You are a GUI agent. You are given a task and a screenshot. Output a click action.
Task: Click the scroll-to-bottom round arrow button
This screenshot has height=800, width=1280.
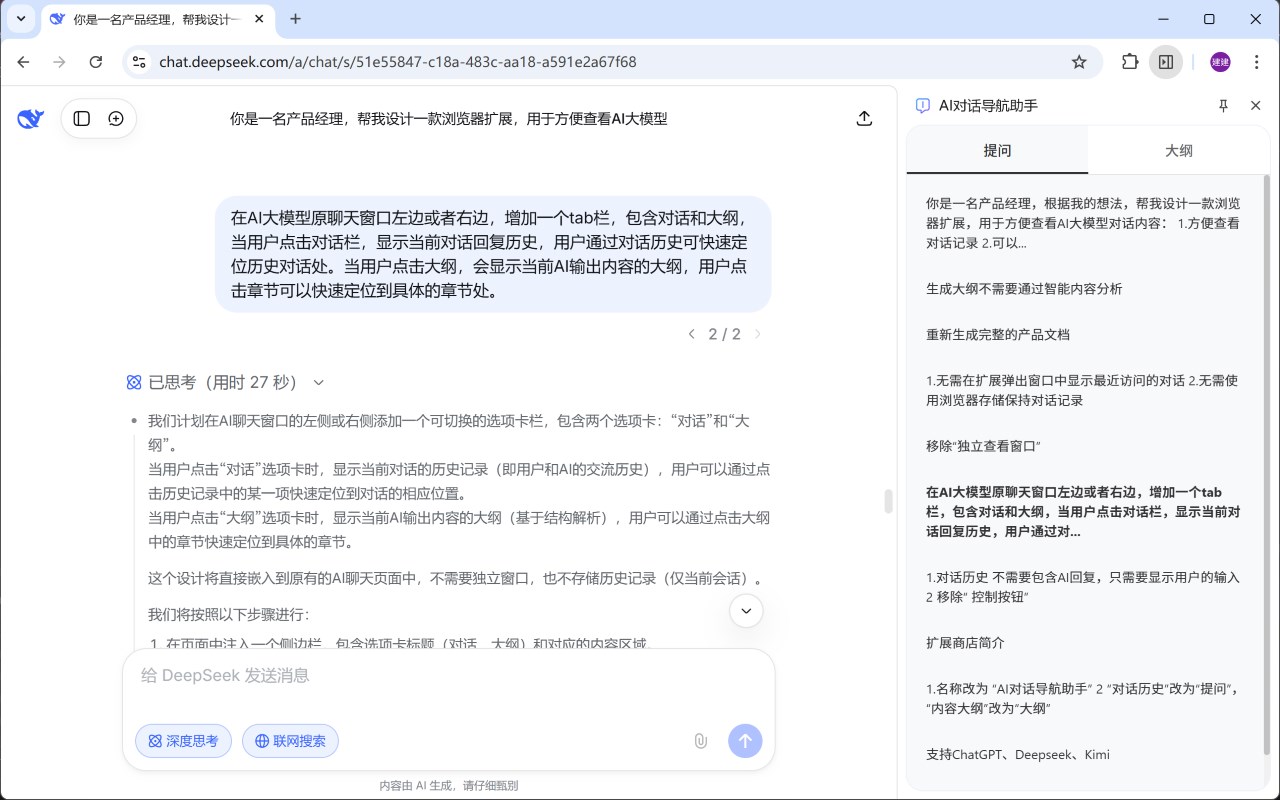pyautogui.click(x=746, y=611)
